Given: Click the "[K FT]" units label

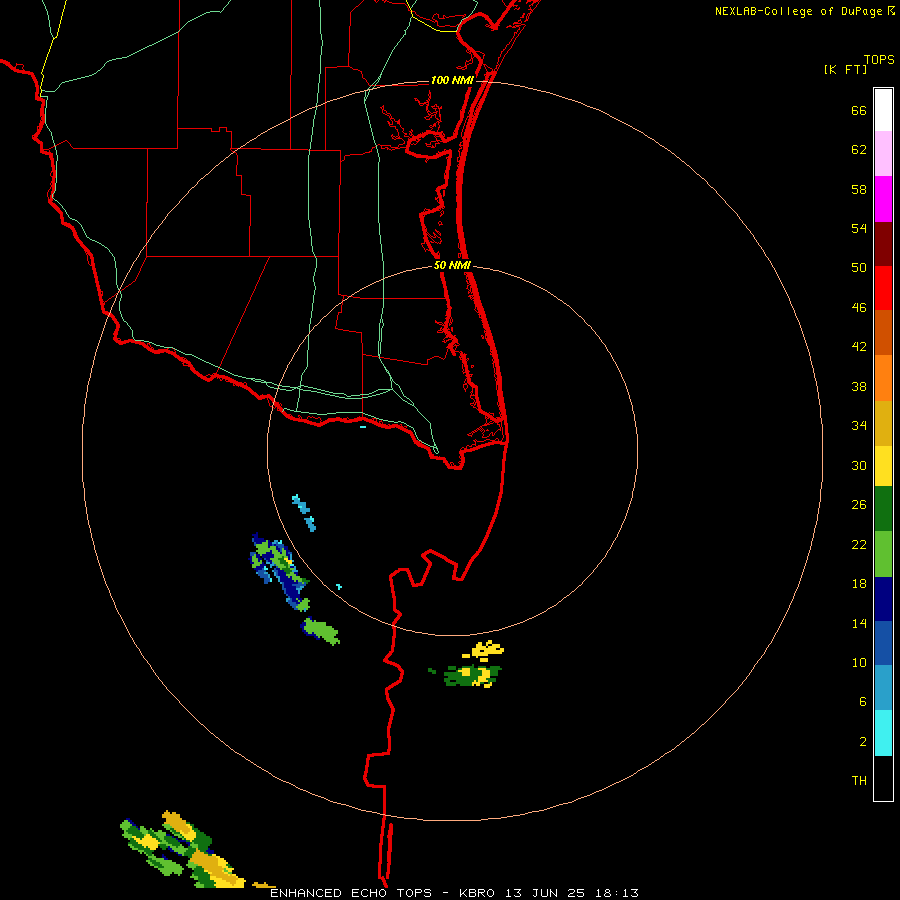Looking at the screenshot, I should 845,69.
